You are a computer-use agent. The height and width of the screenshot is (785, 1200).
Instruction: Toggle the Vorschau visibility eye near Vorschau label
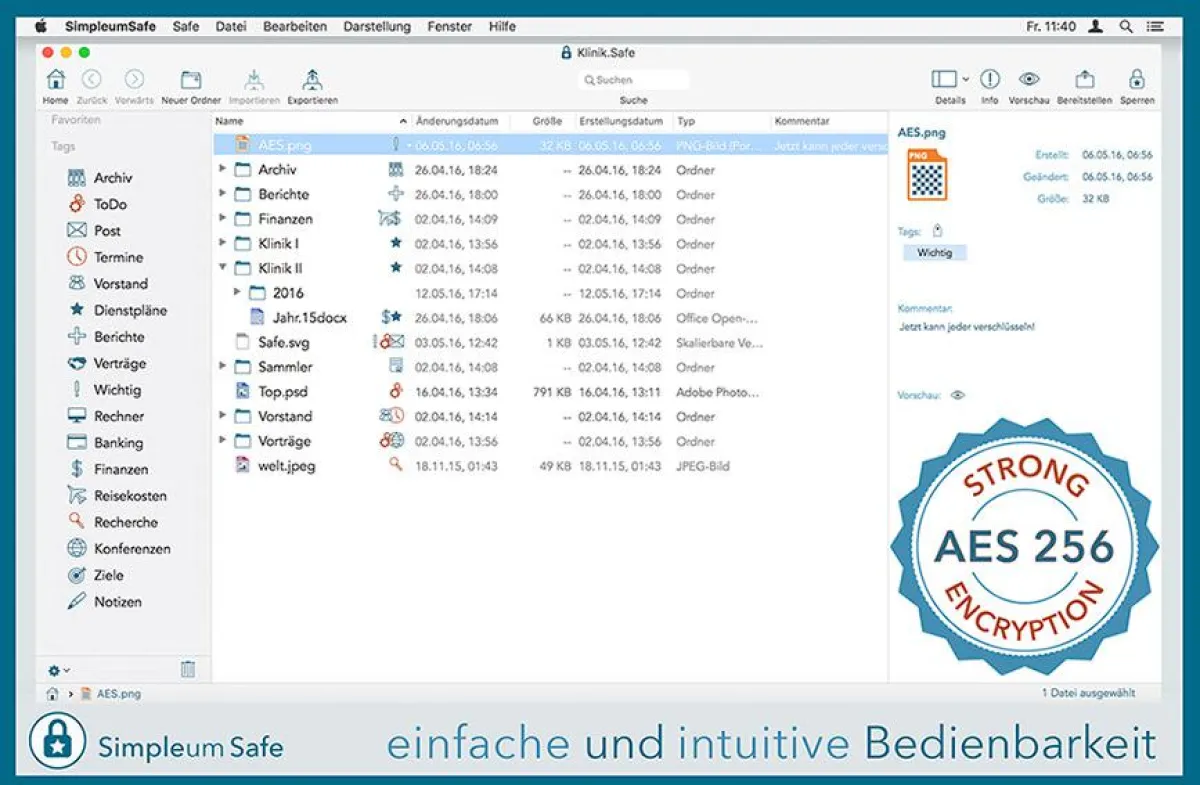pos(958,395)
